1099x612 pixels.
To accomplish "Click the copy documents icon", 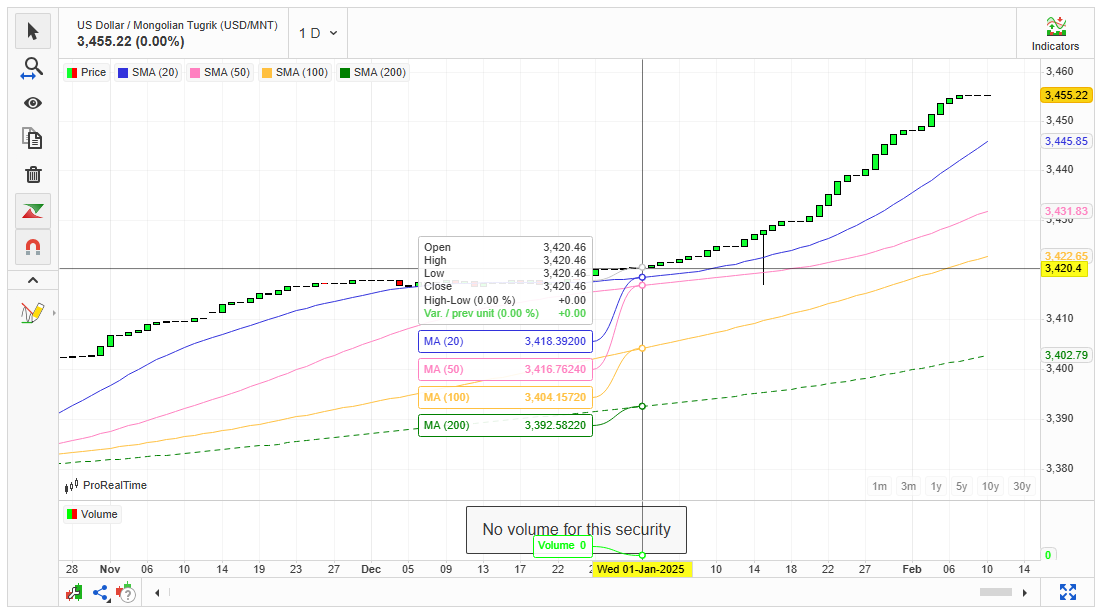I will click(33, 139).
